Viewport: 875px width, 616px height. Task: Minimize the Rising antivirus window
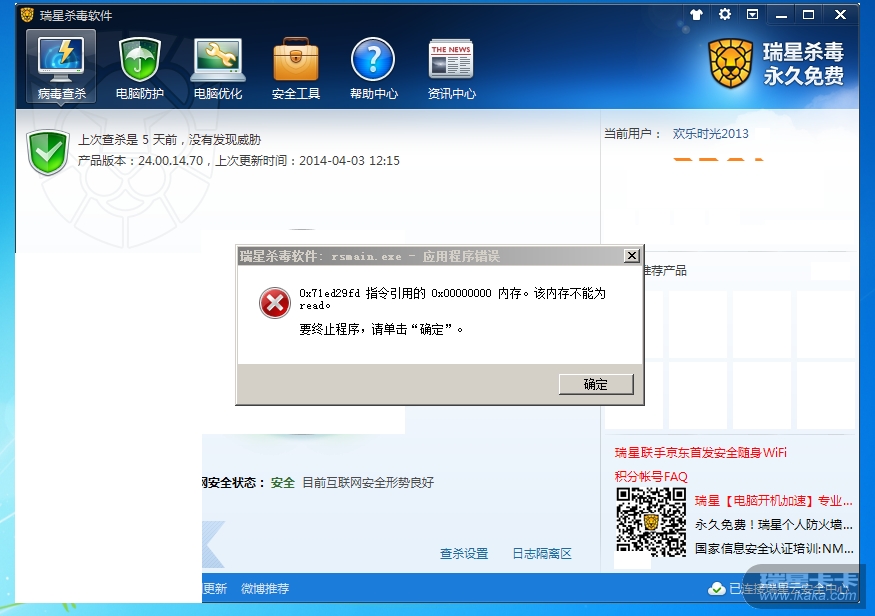781,15
